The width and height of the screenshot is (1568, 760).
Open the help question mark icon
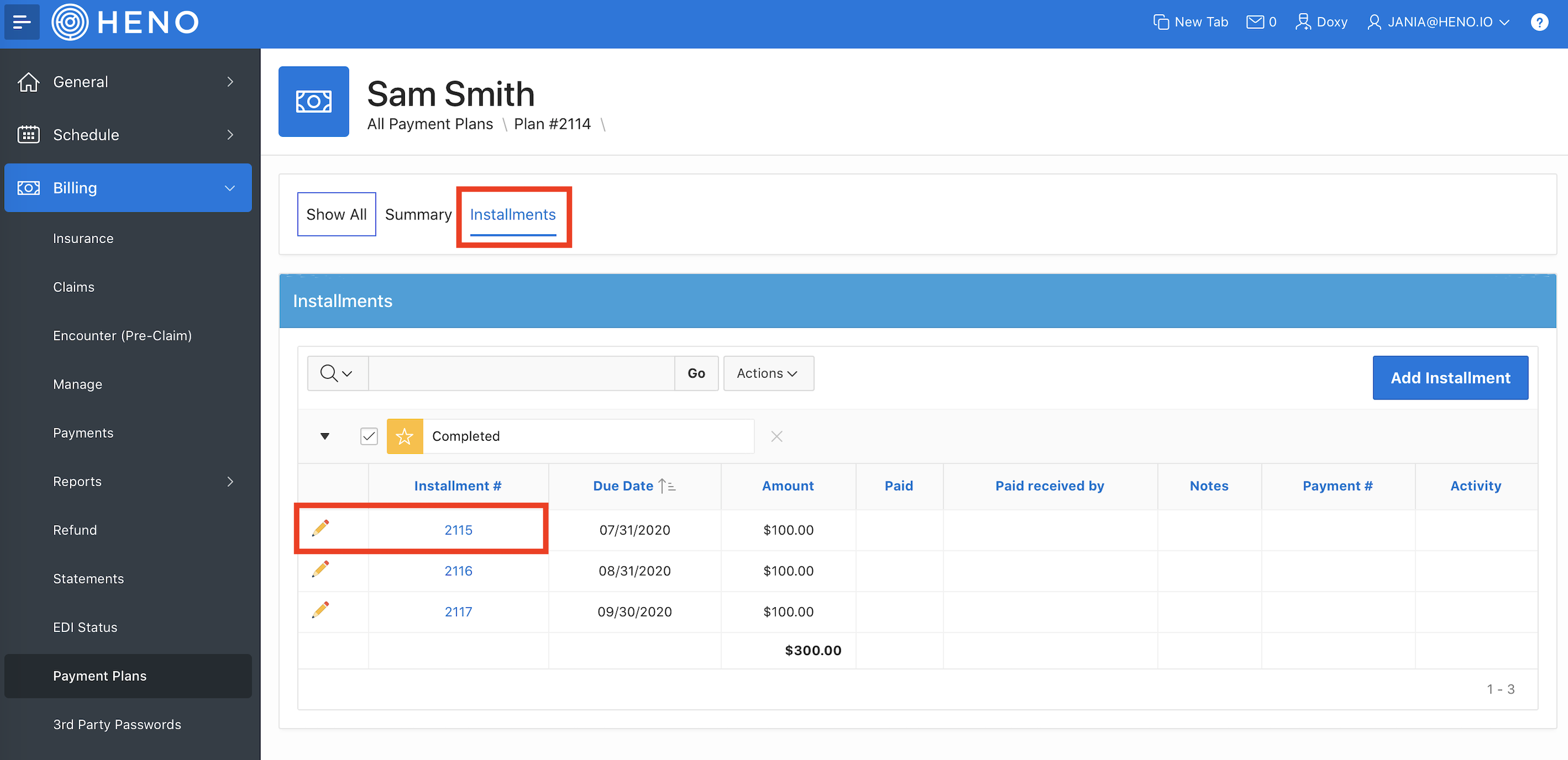click(1539, 22)
